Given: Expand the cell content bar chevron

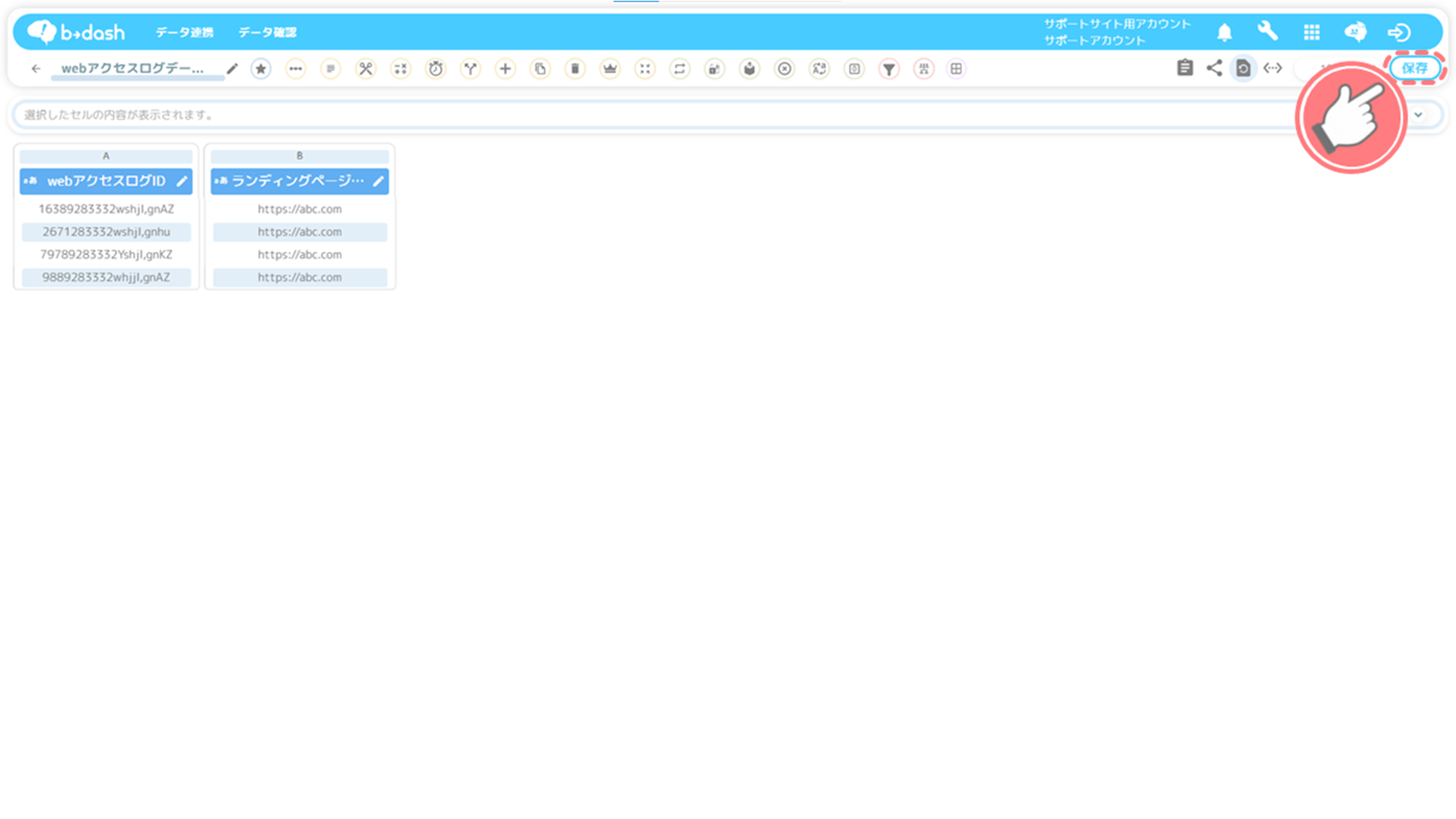Looking at the screenshot, I should click(x=1418, y=115).
